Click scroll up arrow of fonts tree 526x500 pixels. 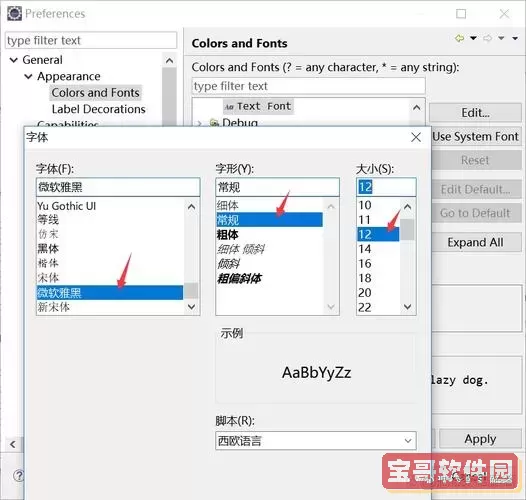417,108
